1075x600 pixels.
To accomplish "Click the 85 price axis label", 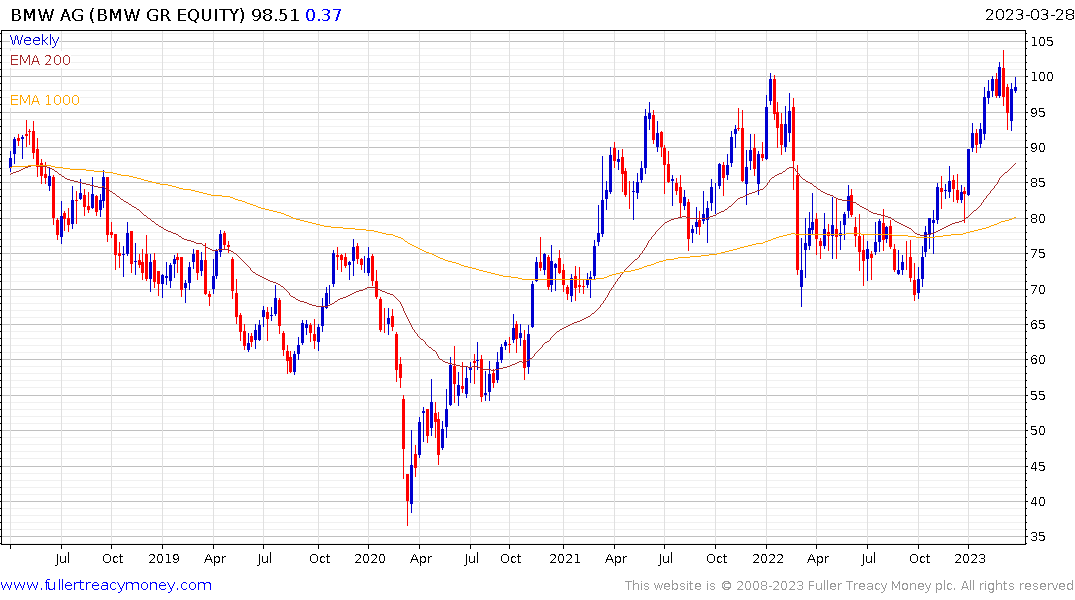I will coord(1038,182).
